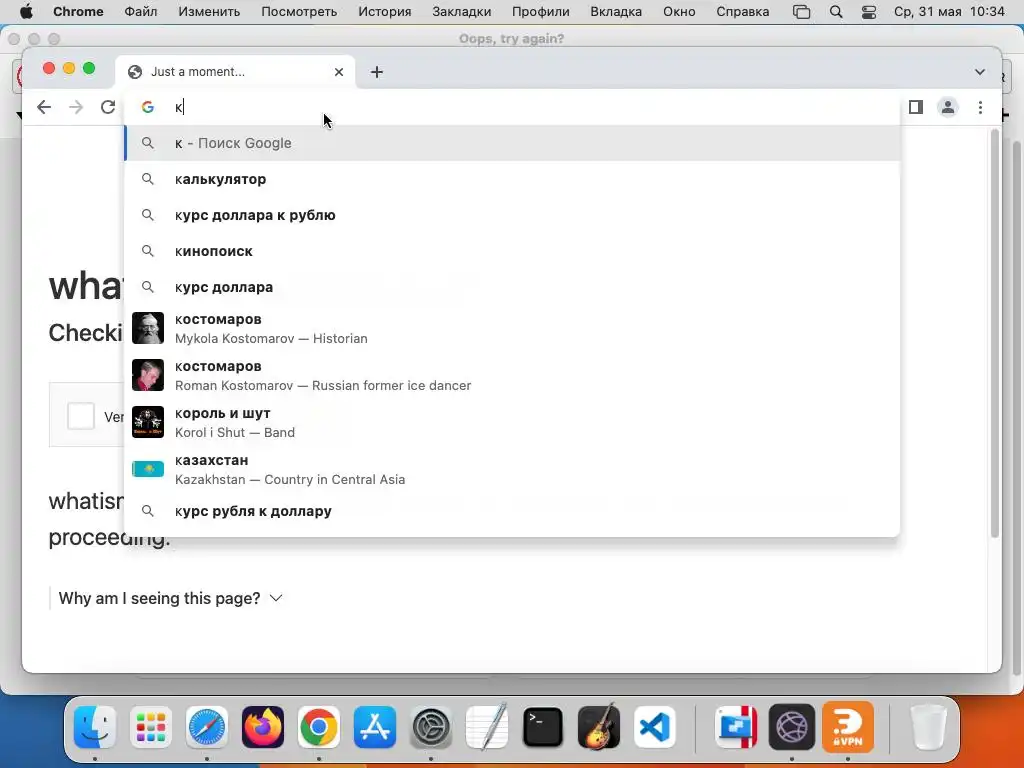Viewport: 1024px width, 768px height.
Task: Click the browser forward arrow
Action: click(x=76, y=107)
